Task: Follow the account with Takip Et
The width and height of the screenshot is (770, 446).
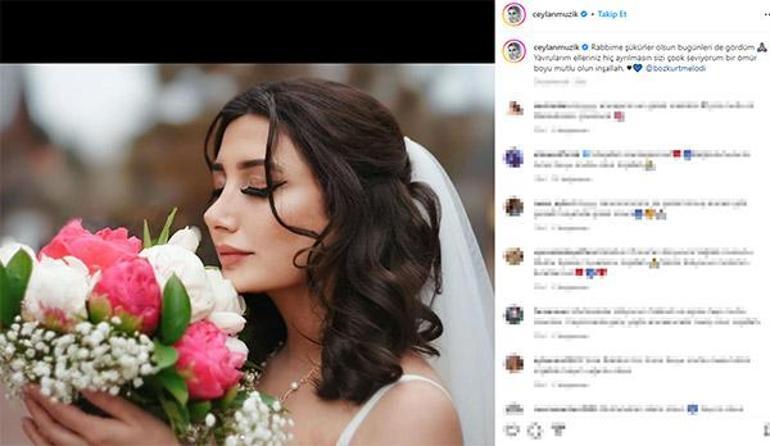Action: click(x=612, y=14)
